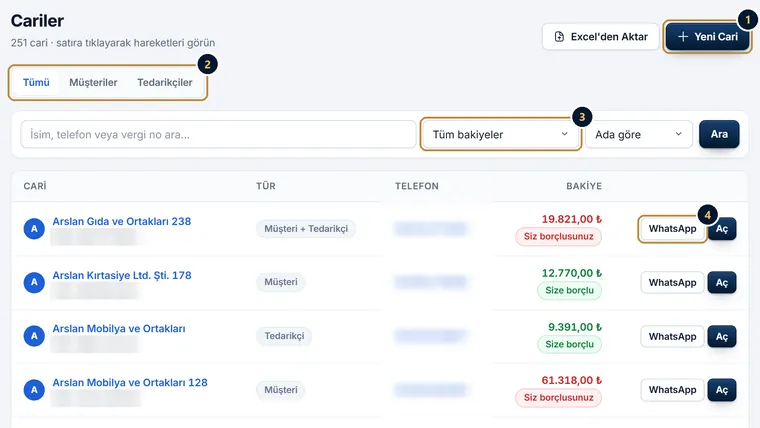Switch to the Tümü tab
The height and width of the screenshot is (428, 760).
36,82
